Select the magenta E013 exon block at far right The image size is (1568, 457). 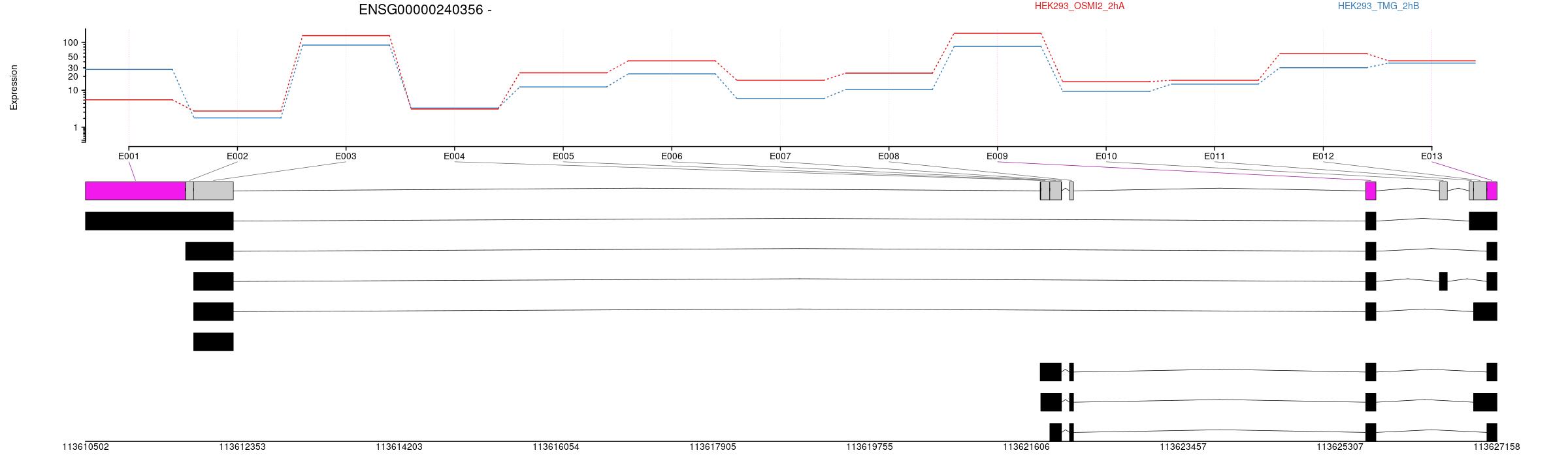click(x=1492, y=191)
